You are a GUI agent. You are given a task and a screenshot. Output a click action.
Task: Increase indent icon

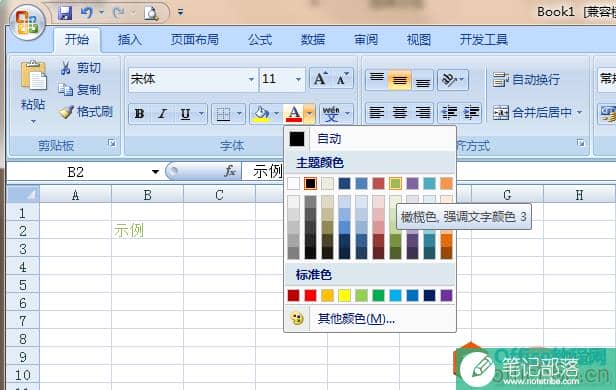pos(471,113)
